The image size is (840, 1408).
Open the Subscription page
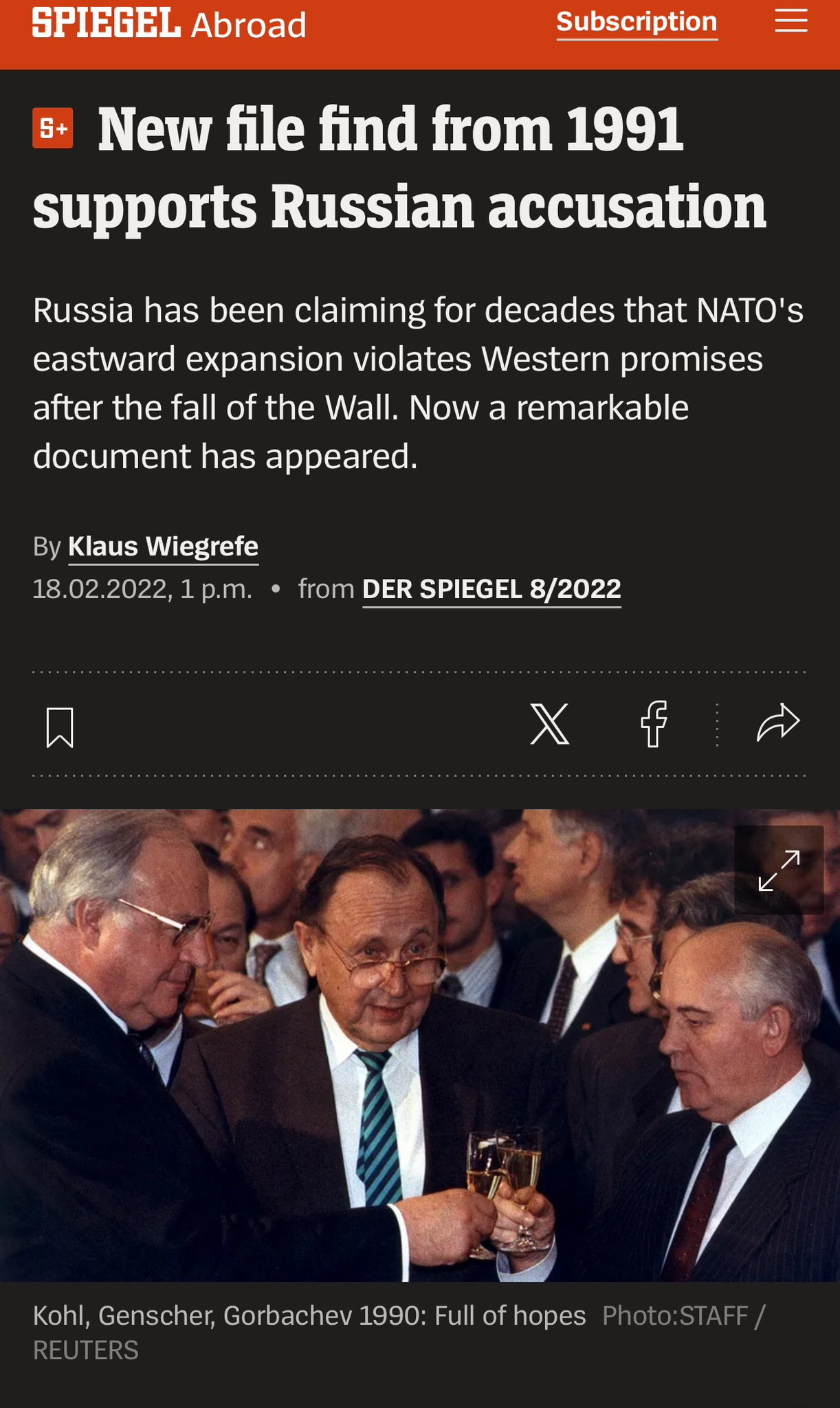click(637, 23)
